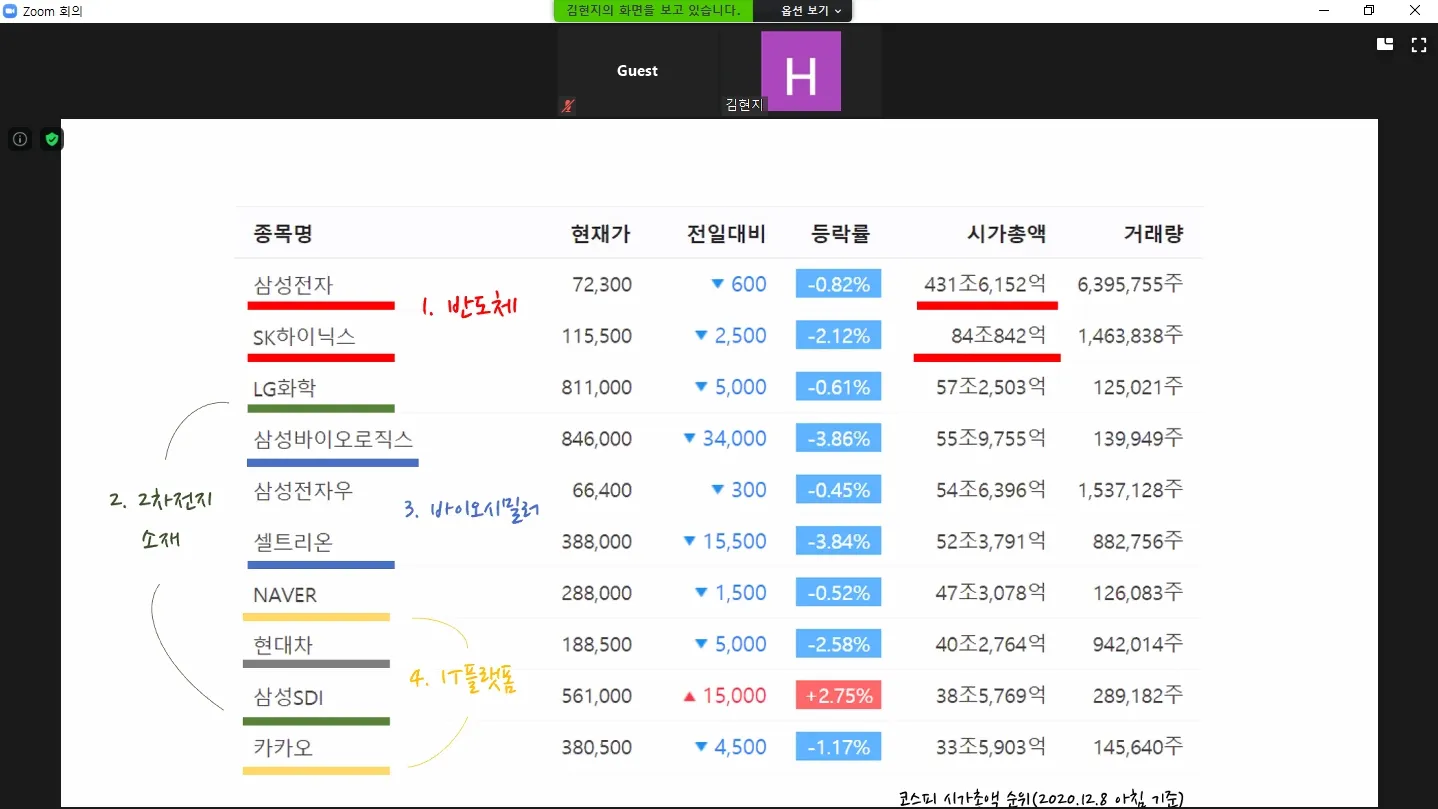Click the 코스피 시가총액 순위 caption
Image resolution: width=1438 pixels, height=809 pixels.
(1041, 798)
